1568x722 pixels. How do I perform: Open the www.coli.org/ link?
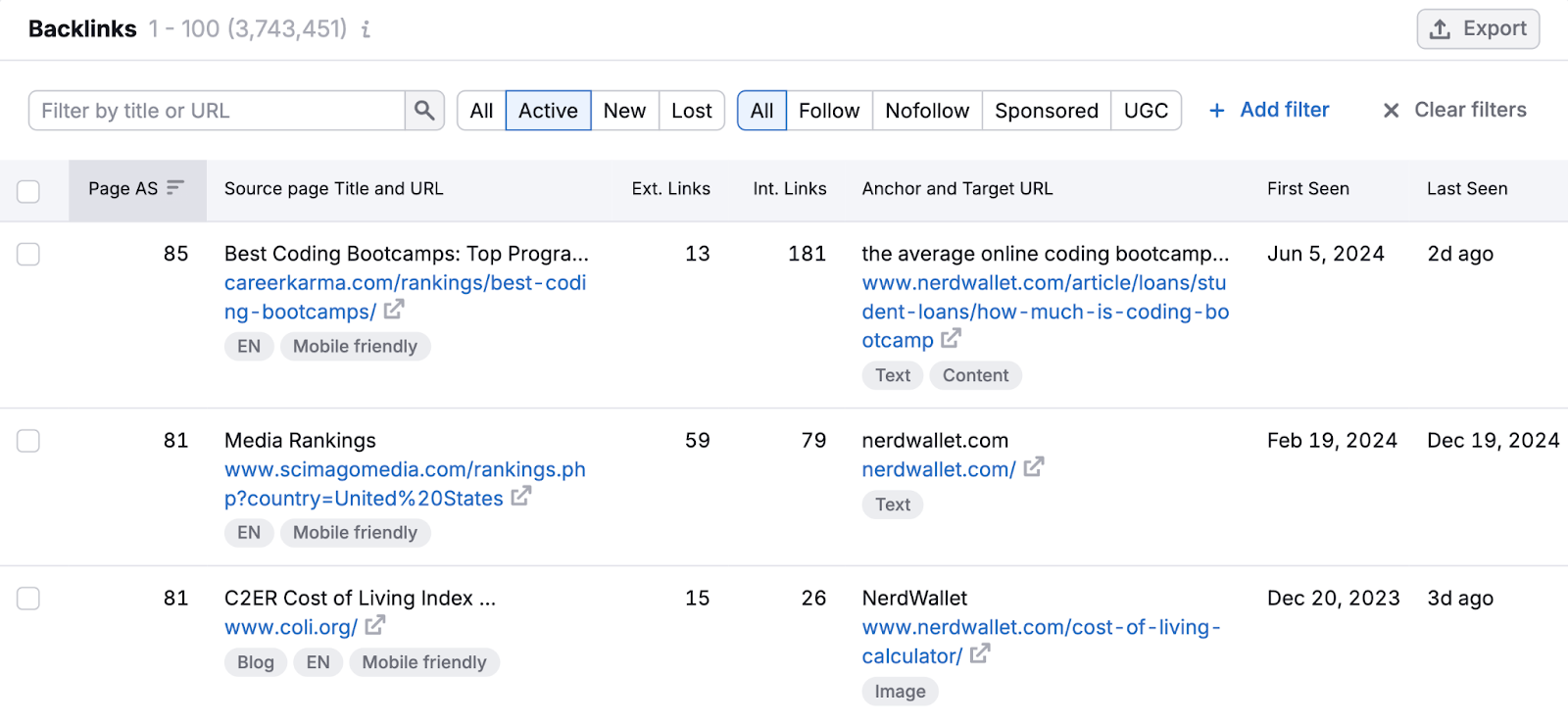point(291,627)
